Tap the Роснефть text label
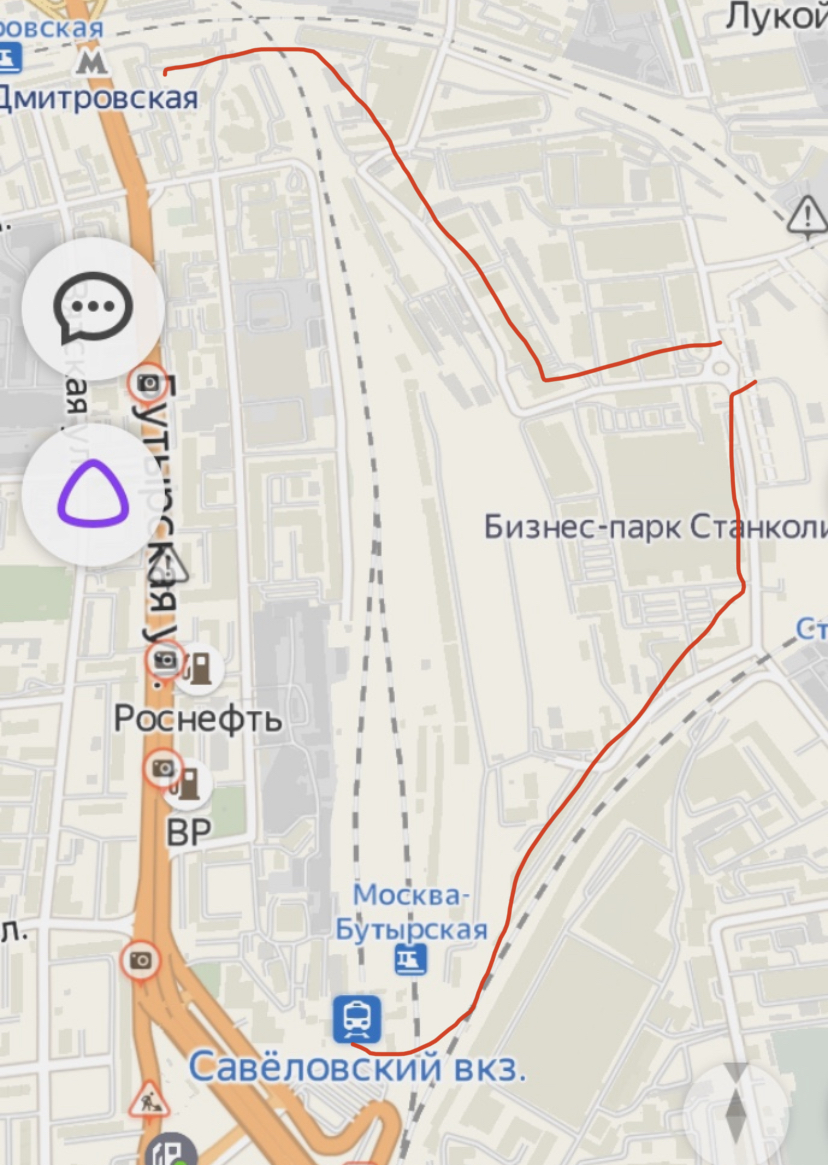Viewport: 828px width, 1165px height. [198, 718]
